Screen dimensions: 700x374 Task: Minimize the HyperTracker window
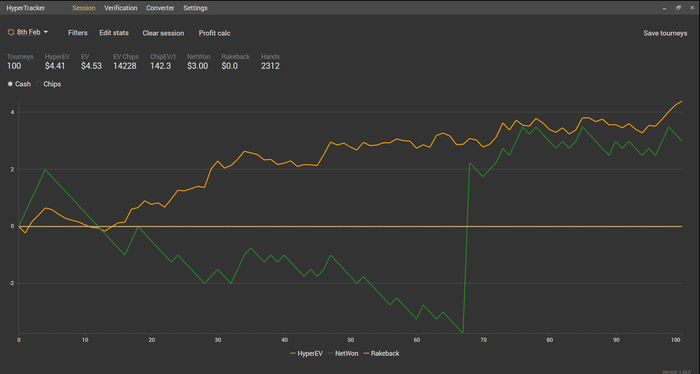tap(664, 8)
